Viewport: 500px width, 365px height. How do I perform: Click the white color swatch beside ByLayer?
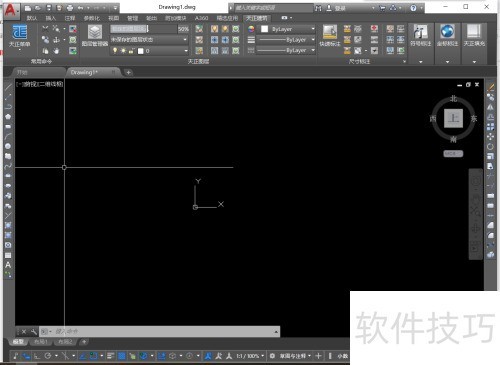264,29
